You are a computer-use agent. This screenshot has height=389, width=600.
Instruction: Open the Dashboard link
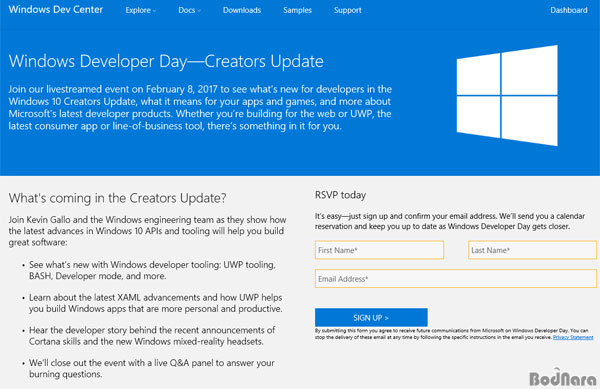569,10
